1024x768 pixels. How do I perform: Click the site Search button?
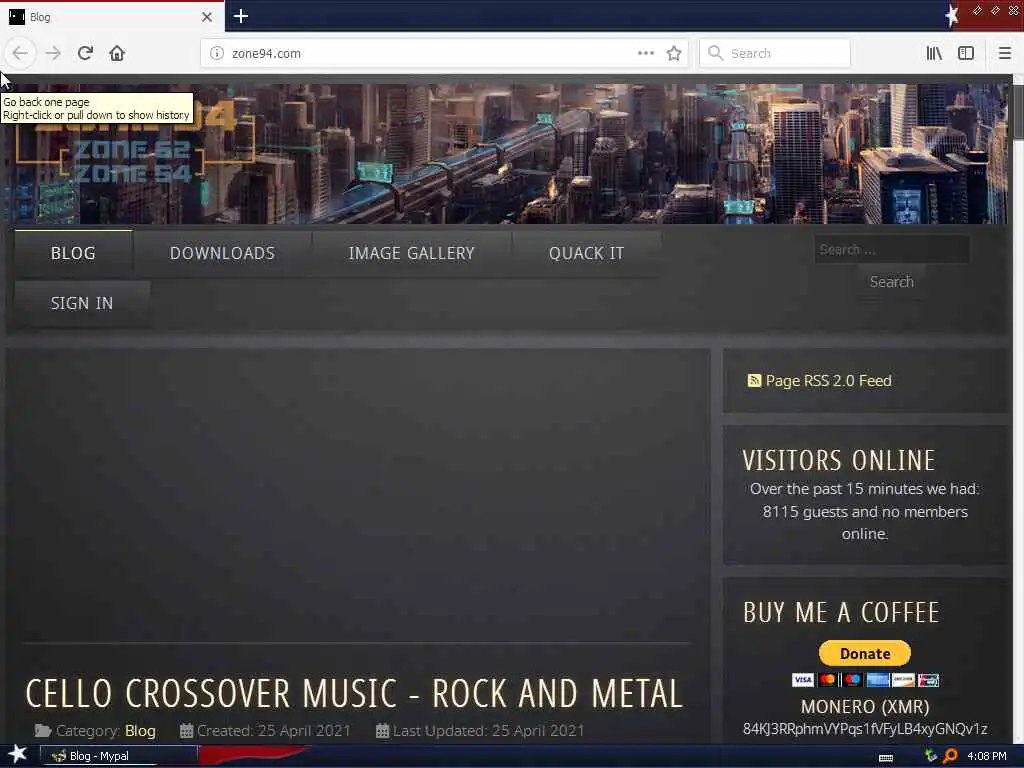[891, 282]
